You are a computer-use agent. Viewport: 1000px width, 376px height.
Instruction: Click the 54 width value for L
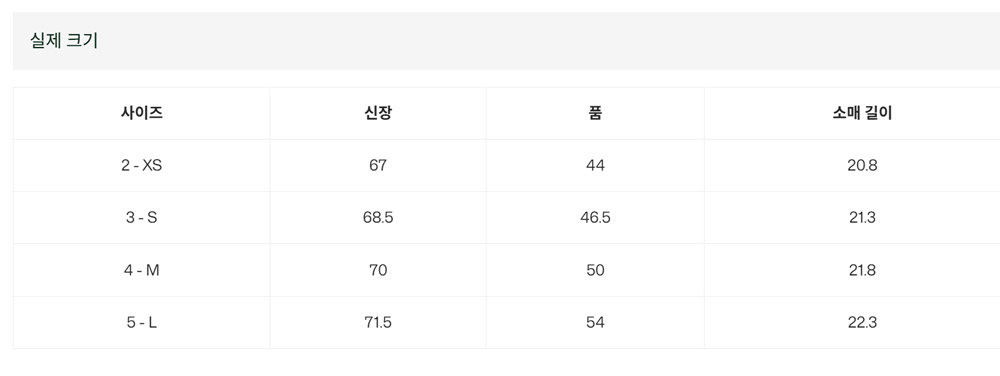coord(595,322)
